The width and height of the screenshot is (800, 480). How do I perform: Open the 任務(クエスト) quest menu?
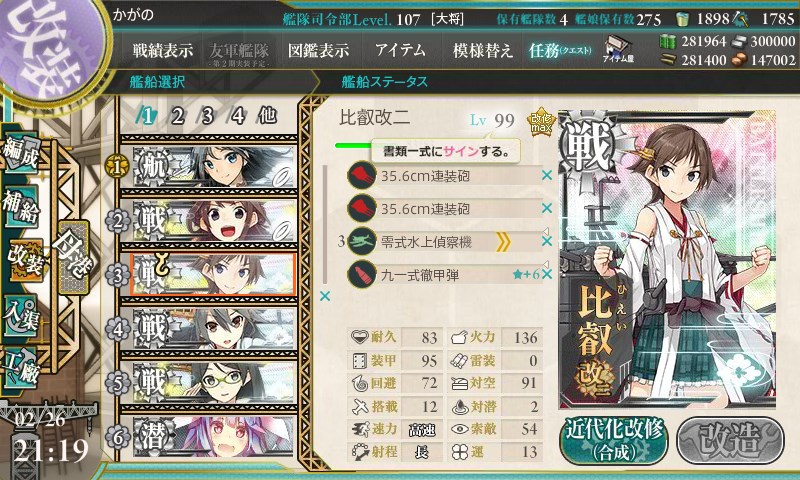[560, 50]
